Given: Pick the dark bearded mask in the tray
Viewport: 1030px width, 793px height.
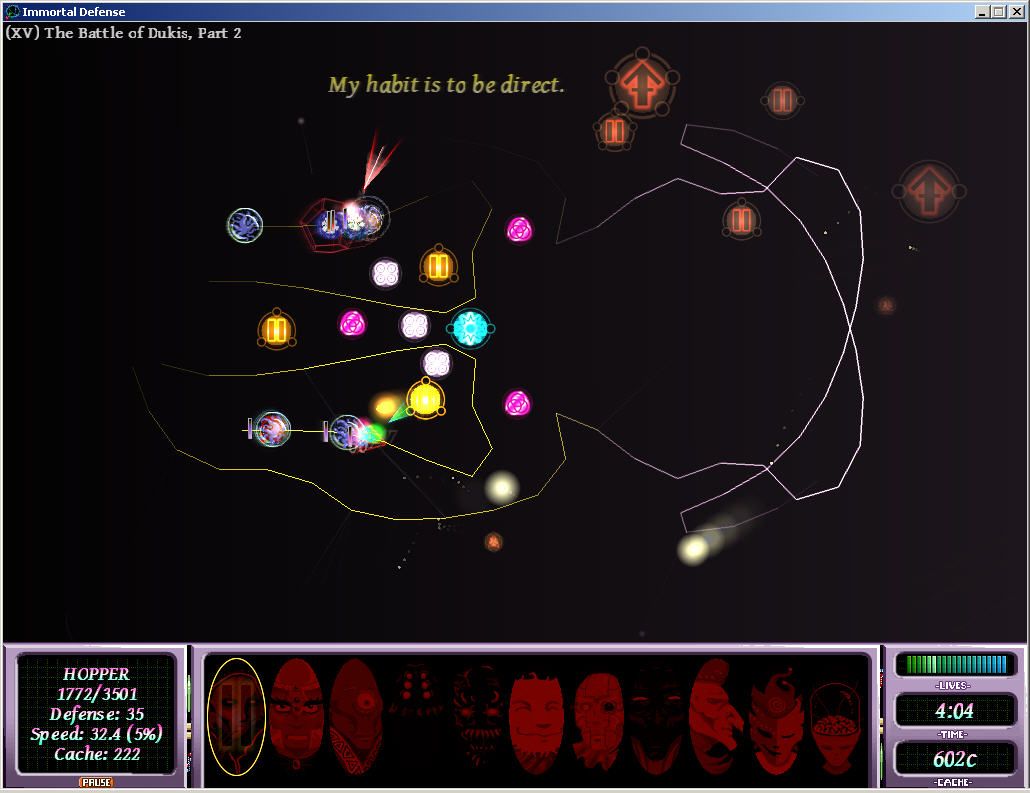Looking at the screenshot, I should [x=477, y=716].
